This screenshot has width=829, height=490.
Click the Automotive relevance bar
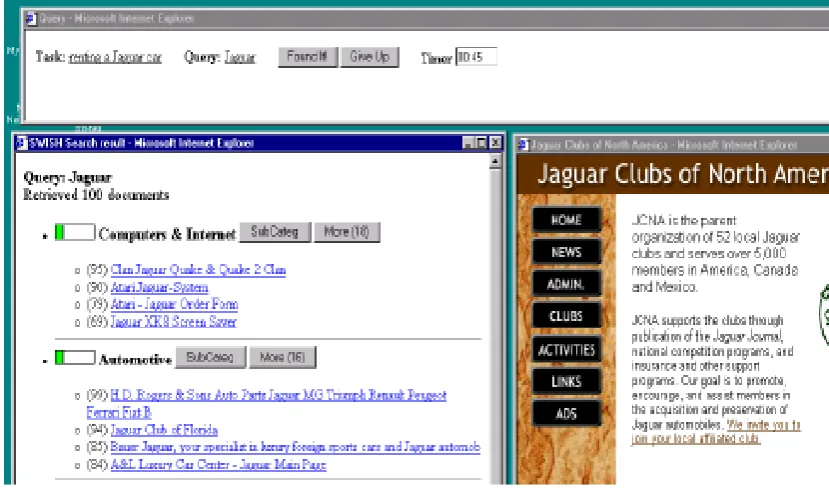(x=75, y=357)
